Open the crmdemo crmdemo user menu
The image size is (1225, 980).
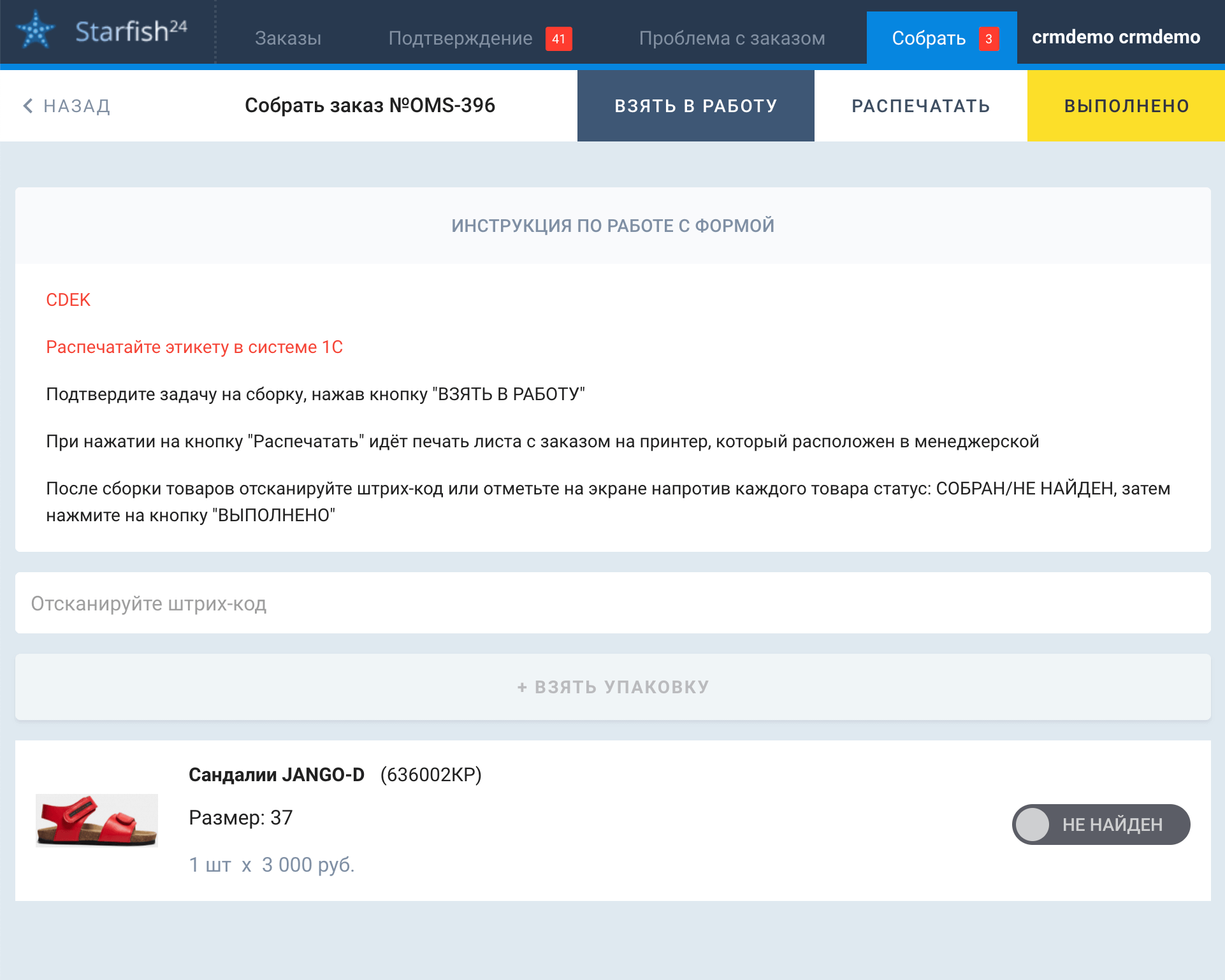[1115, 37]
